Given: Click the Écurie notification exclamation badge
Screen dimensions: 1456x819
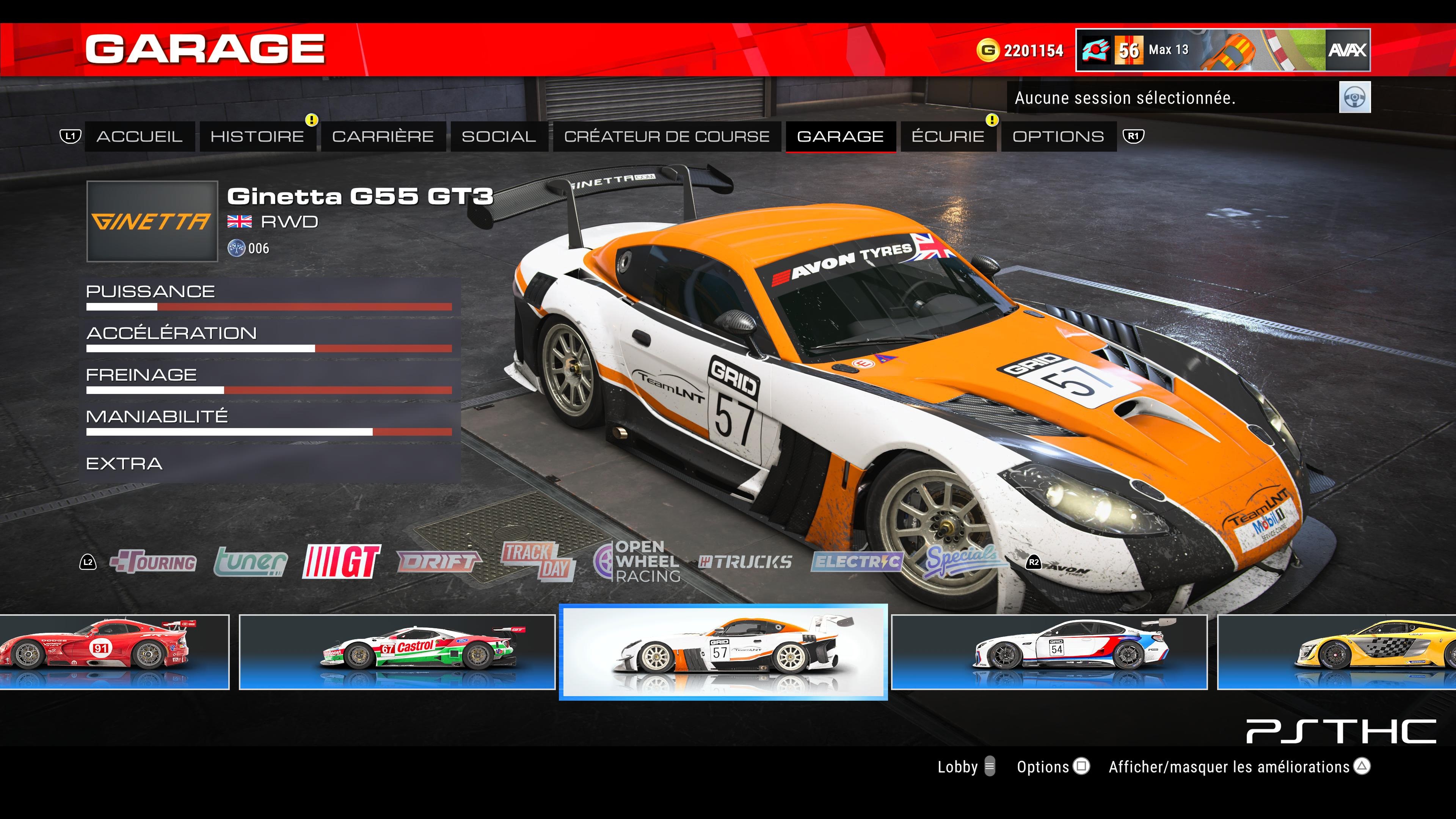Looking at the screenshot, I should 992,120.
